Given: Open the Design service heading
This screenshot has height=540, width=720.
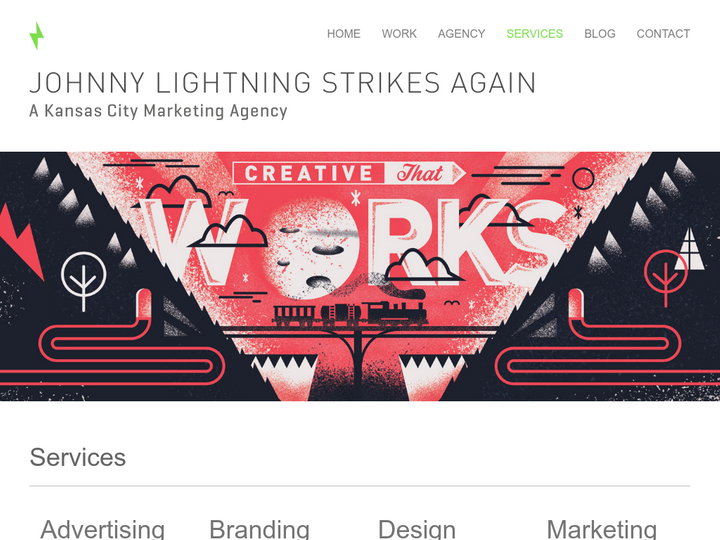Looking at the screenshot, I should [x=416, y=529].
